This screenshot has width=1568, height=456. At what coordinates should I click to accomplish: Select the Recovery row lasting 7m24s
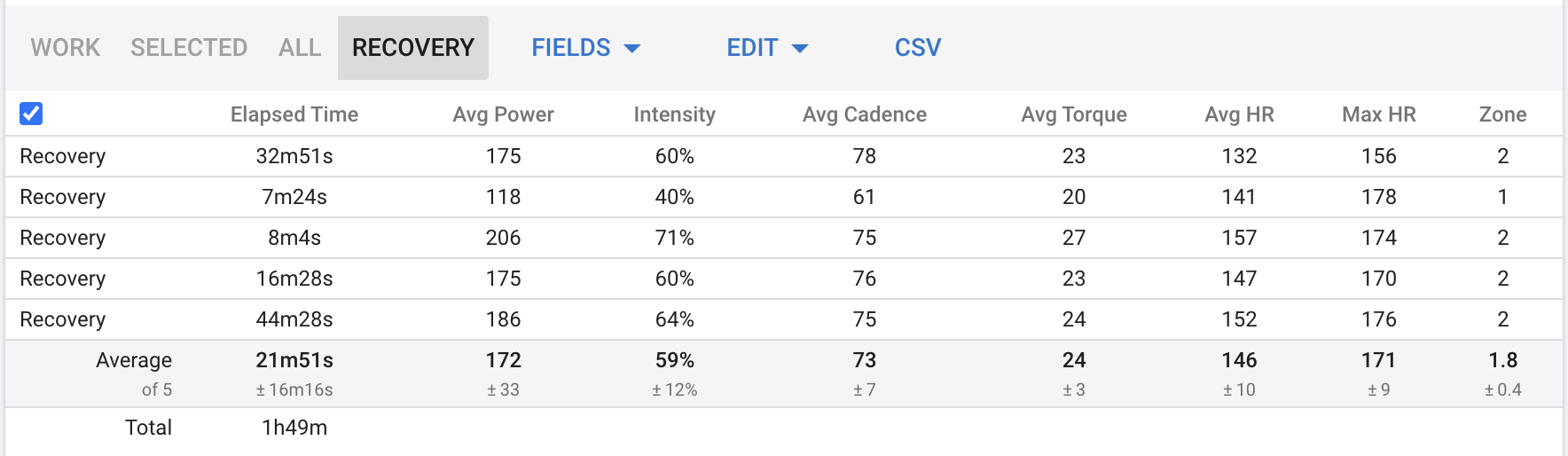coord(63,197)
